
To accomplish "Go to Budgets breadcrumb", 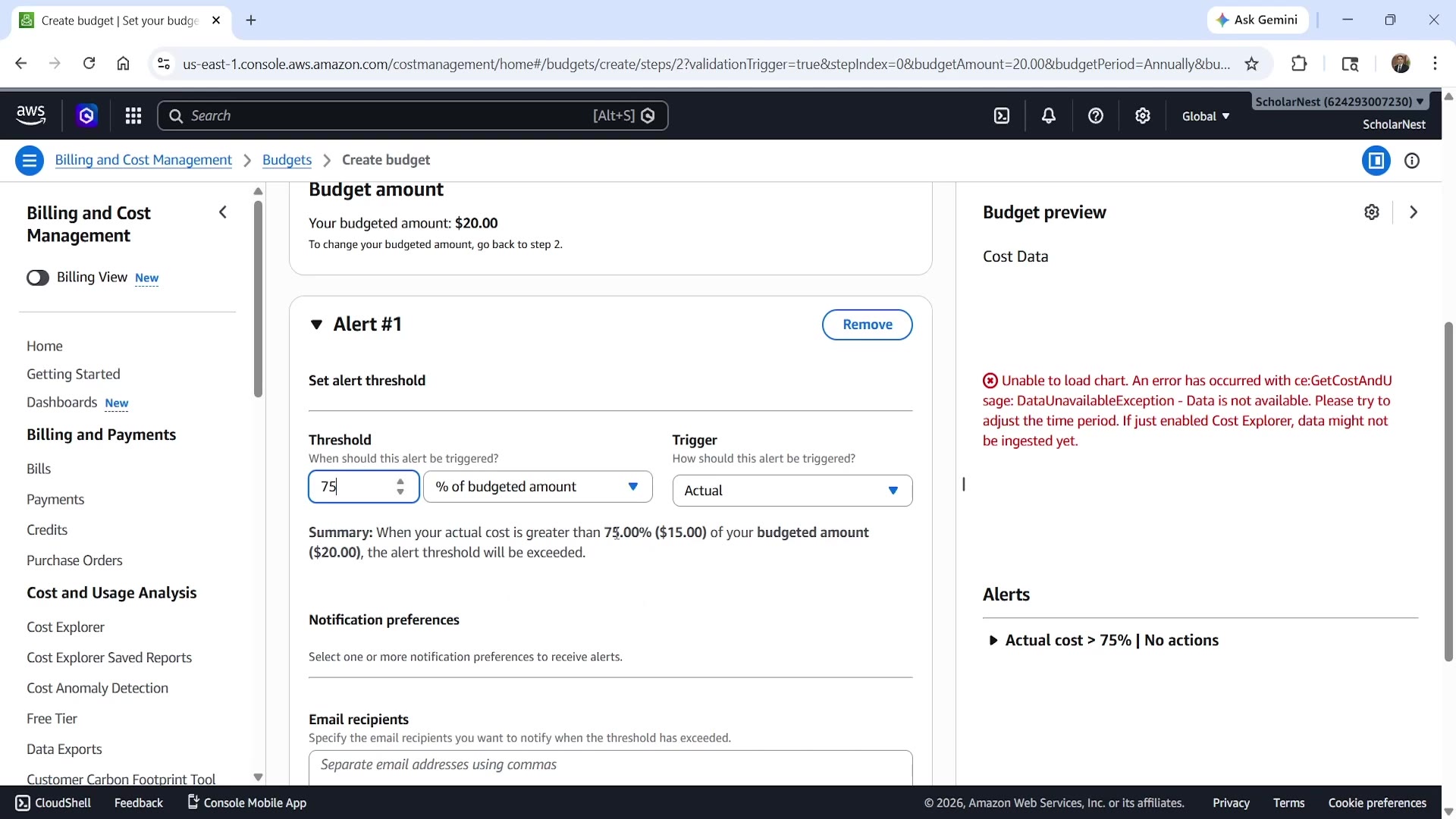I will [287, 160].
